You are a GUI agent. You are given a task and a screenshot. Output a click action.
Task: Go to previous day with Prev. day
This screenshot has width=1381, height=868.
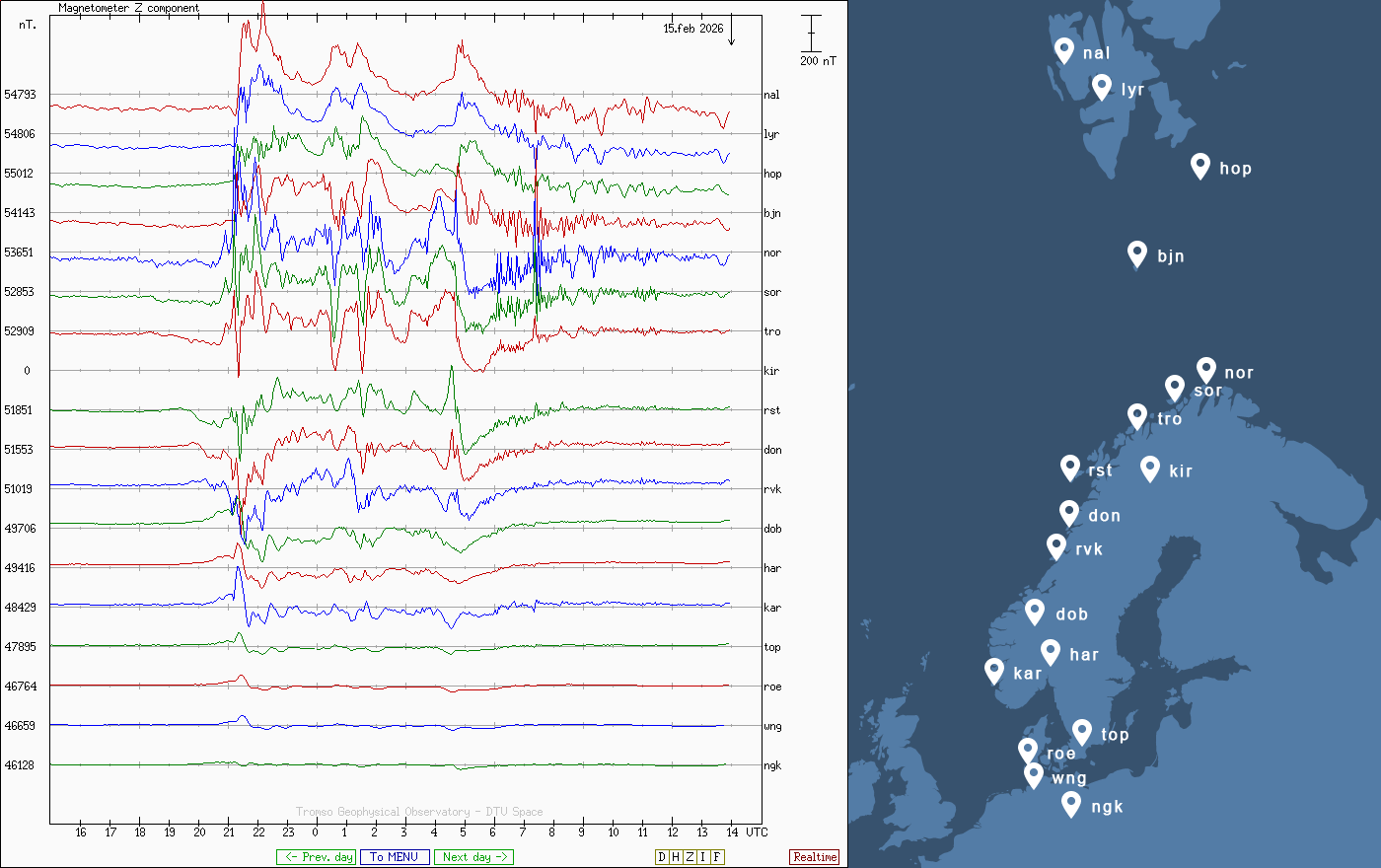[x=316, y=857]
